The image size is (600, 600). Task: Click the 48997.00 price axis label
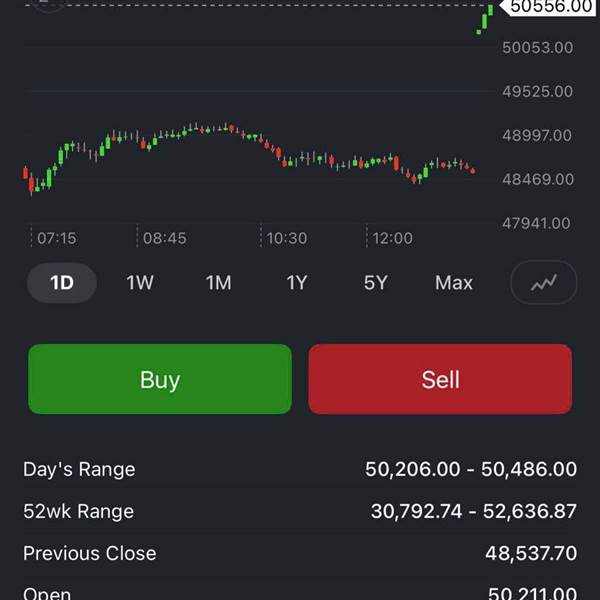pyautogui.click(x=537, y=135)
